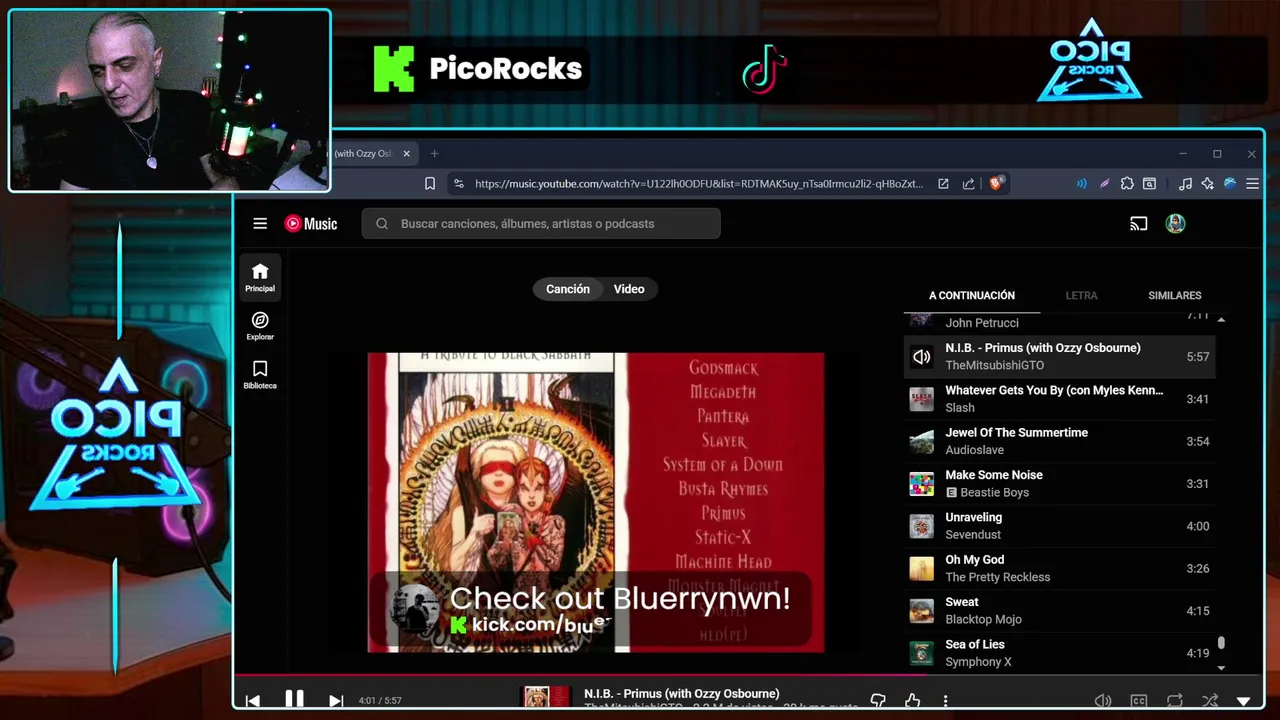
Task: Toggle closed captions
Action: tap(1138, 701)
